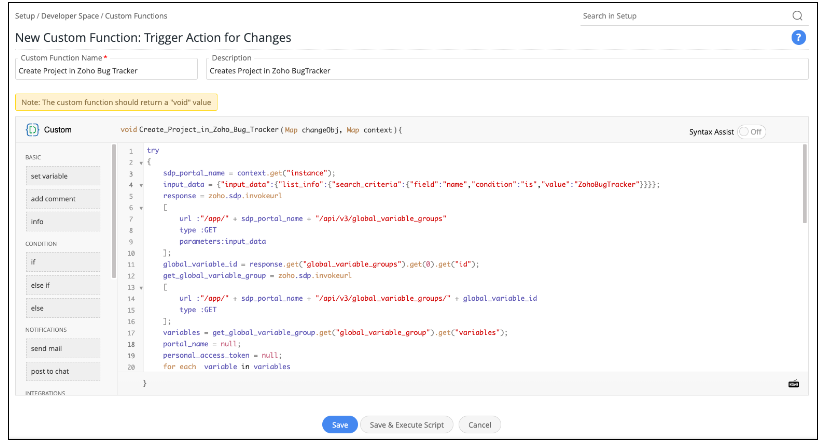Click the CONDITION section heading
This screenshot has width=828, height=448.
41,244
